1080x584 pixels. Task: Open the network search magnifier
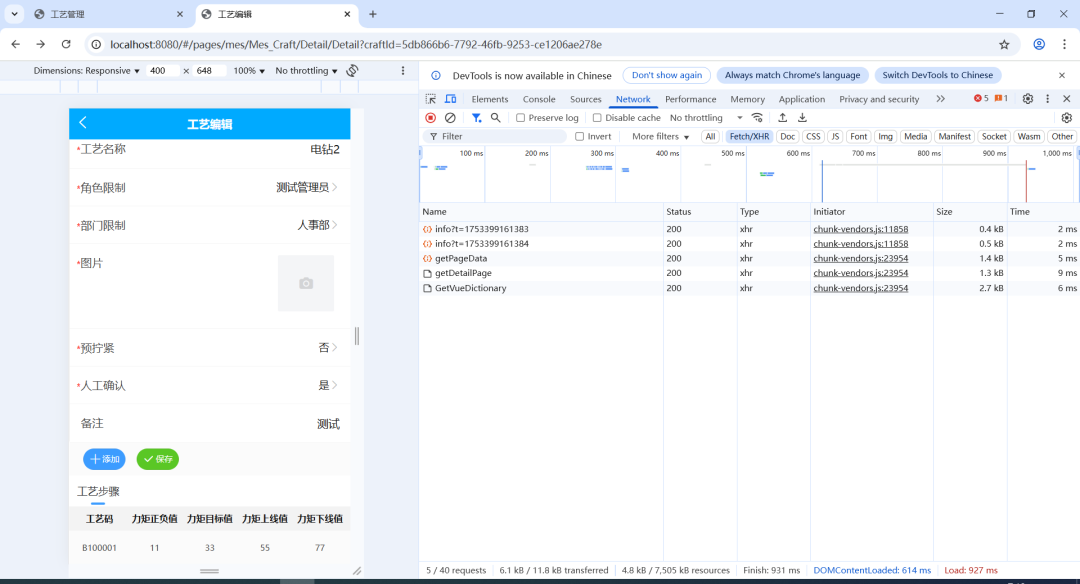click(x=495, y=118)
